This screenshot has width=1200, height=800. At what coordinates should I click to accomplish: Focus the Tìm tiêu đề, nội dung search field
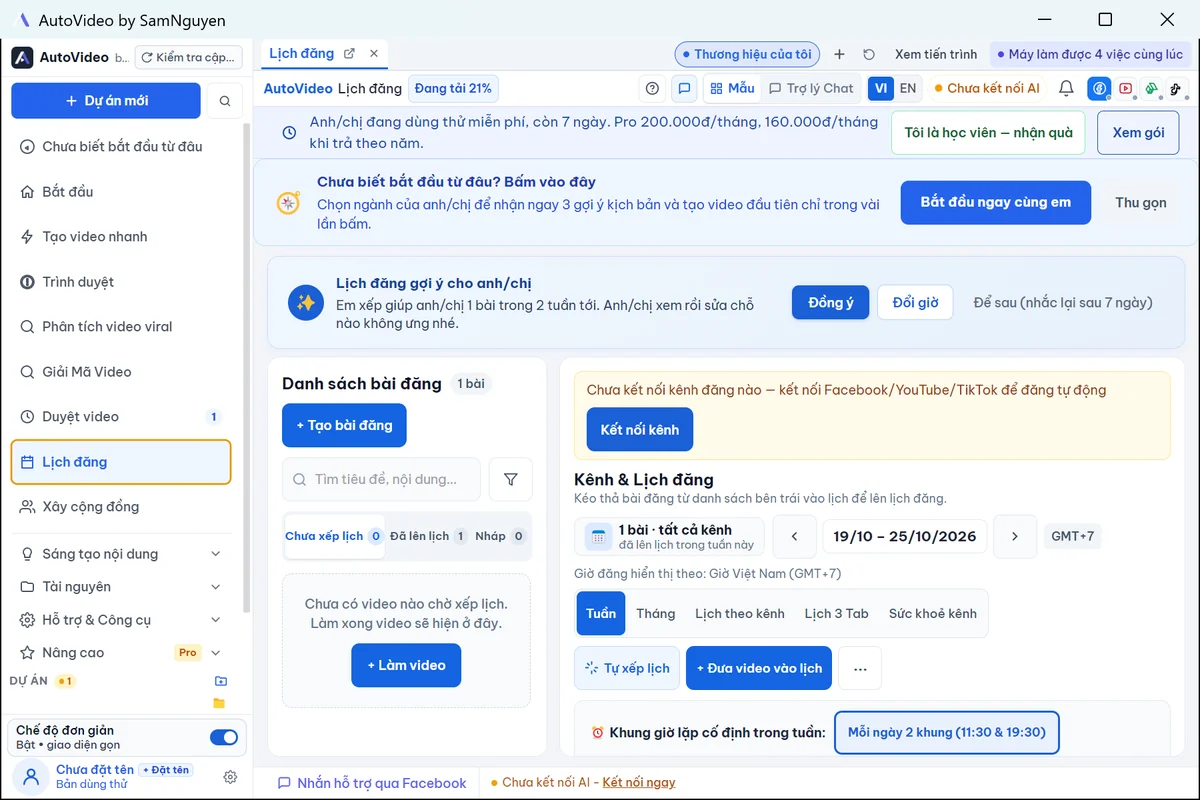[382, 480]
